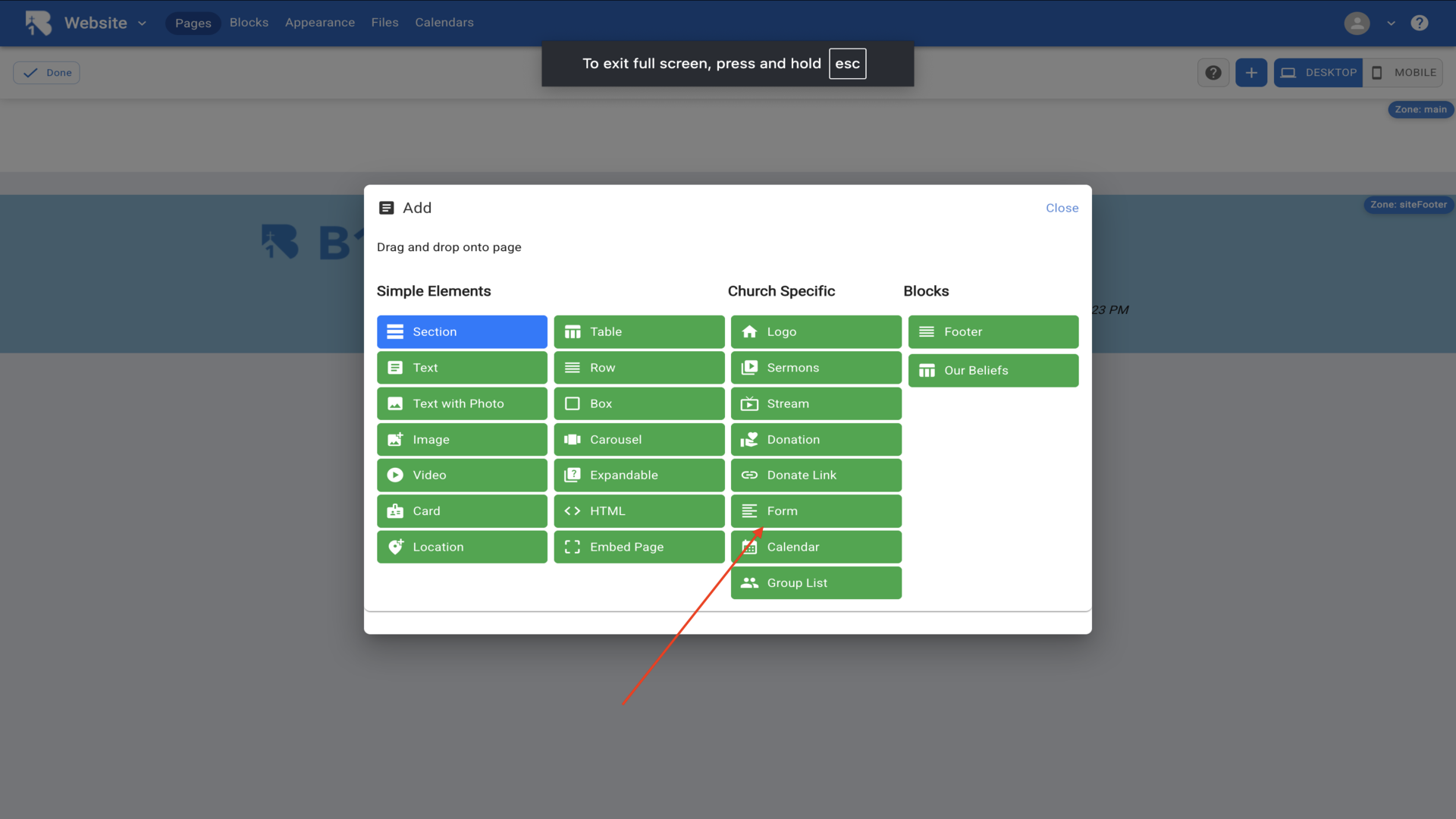Open the Calendars tab
Screen dimensions: 1456x819
point(444,23)
